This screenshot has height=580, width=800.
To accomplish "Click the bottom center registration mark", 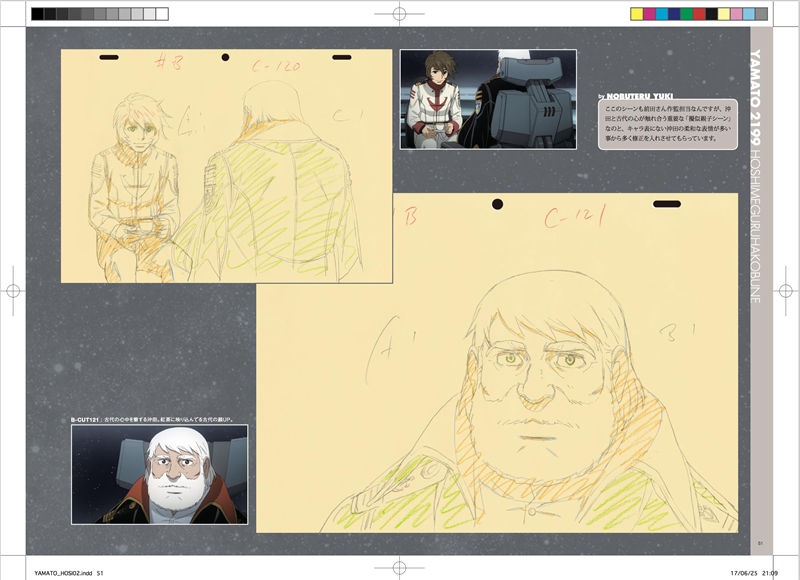I will pyautogui.click(x=399, y=567).
